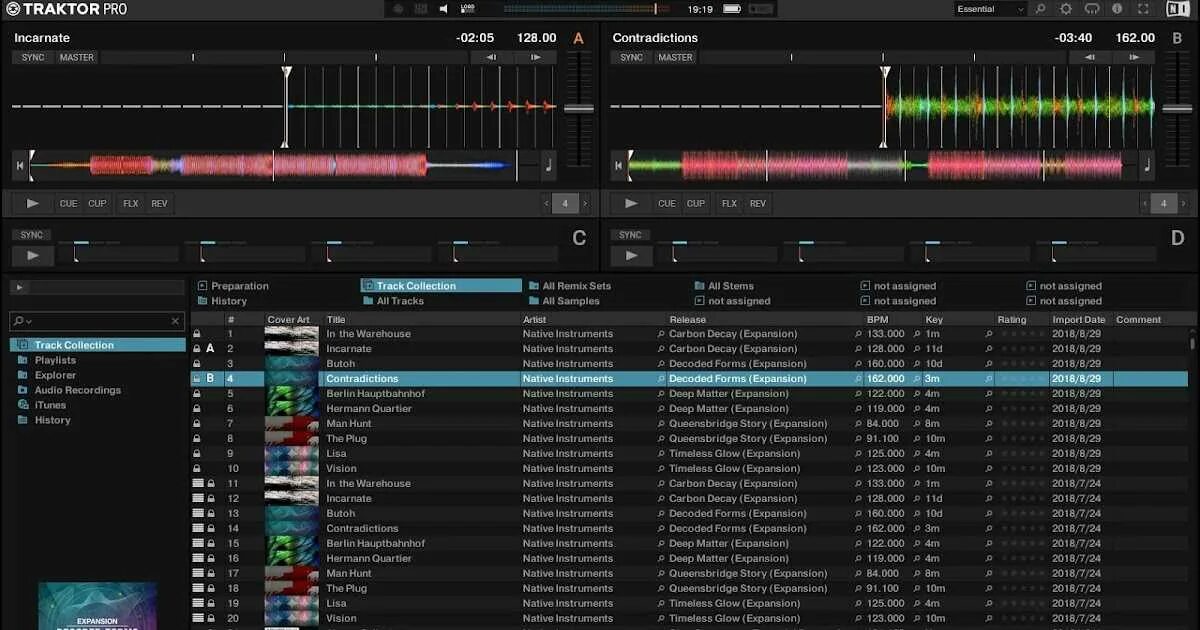
Task: Jump to track start on Deck A
Action: (x=20, y=166)
